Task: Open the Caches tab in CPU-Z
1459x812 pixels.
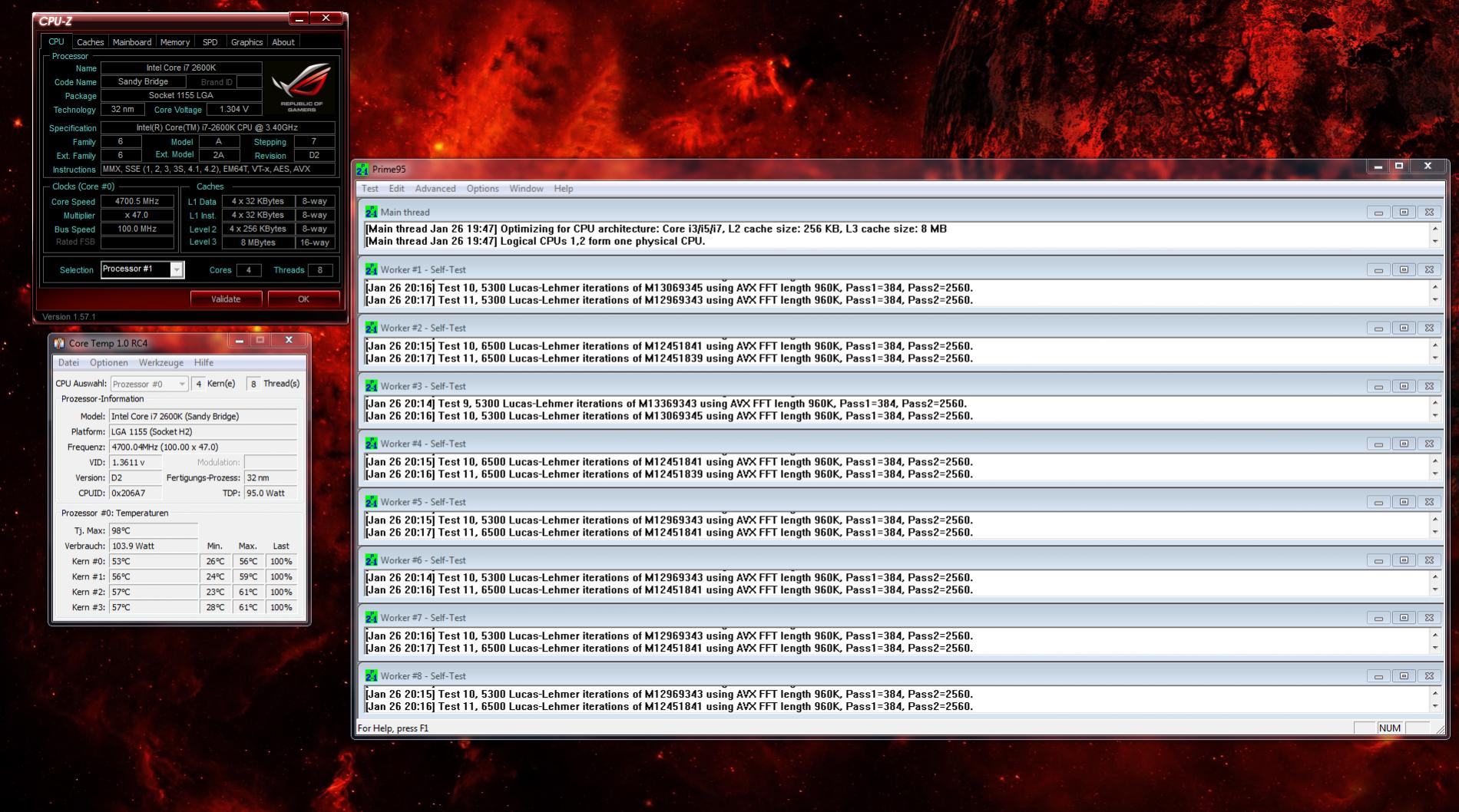Action: tap(90, 42)
